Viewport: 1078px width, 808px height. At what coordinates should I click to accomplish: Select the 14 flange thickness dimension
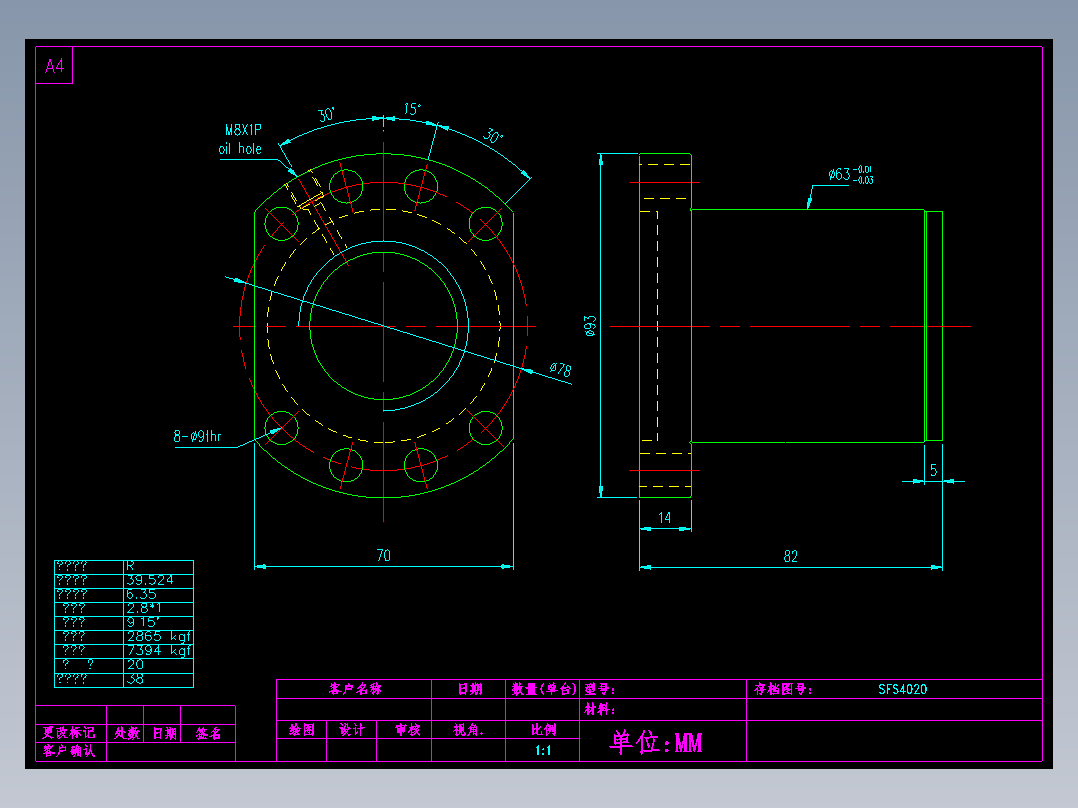coord(664,517)
